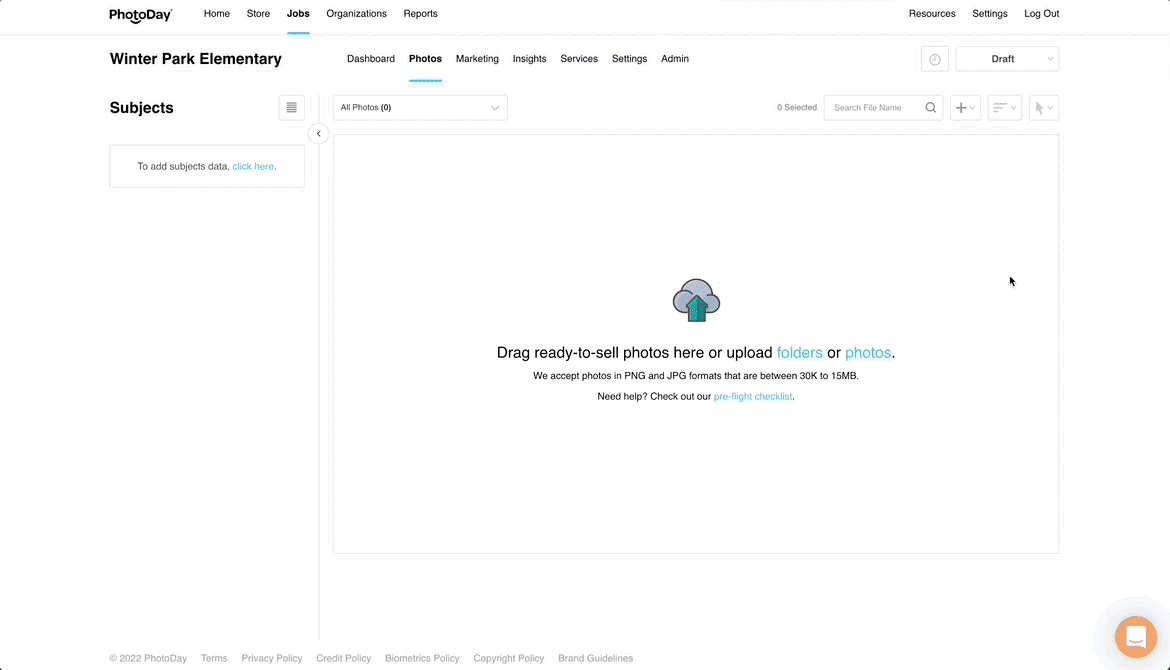Open the cursor selection dropdown
Image resolution: width=1170 pixels, height=670 pixels.
click(1043, 108)
